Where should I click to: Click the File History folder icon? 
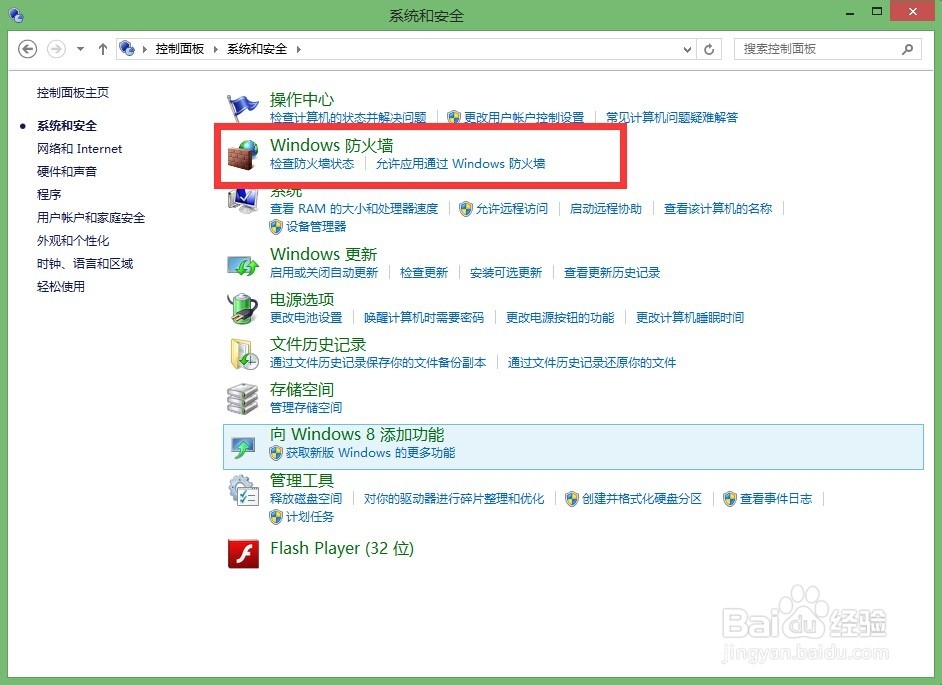tap(243, 354)
